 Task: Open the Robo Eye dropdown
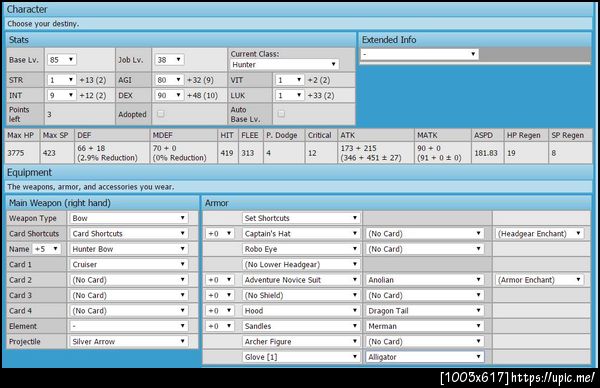[x=301, y=249]
